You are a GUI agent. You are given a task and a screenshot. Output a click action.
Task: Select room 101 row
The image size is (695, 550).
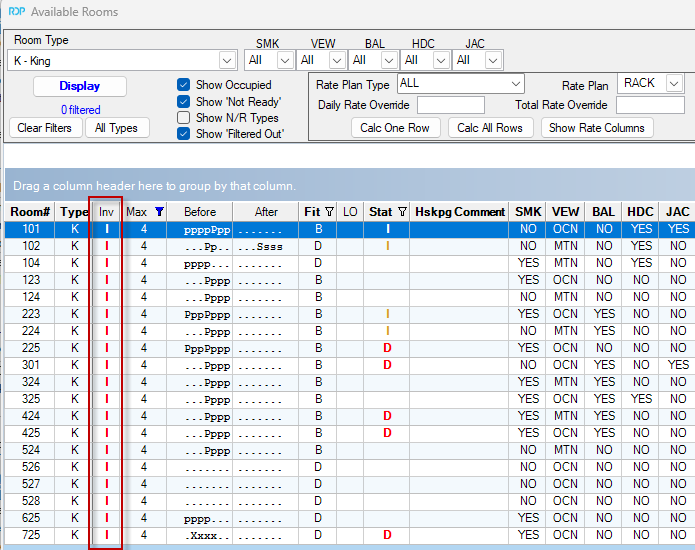coord(350,229)
